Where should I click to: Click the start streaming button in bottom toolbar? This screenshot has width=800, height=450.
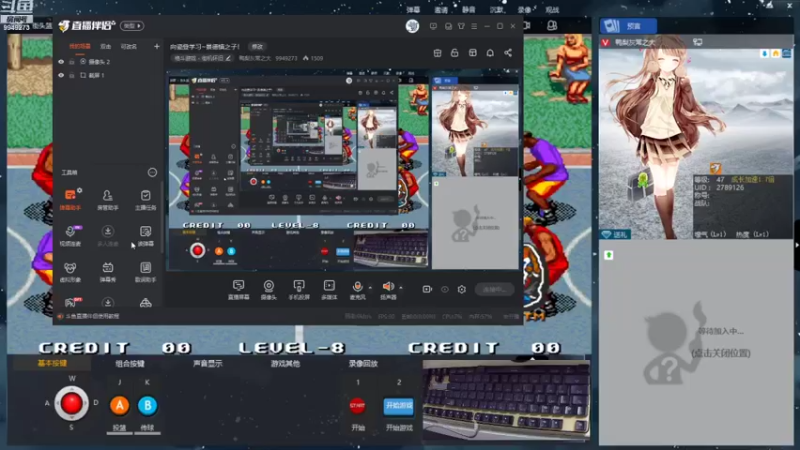[494, 289]
